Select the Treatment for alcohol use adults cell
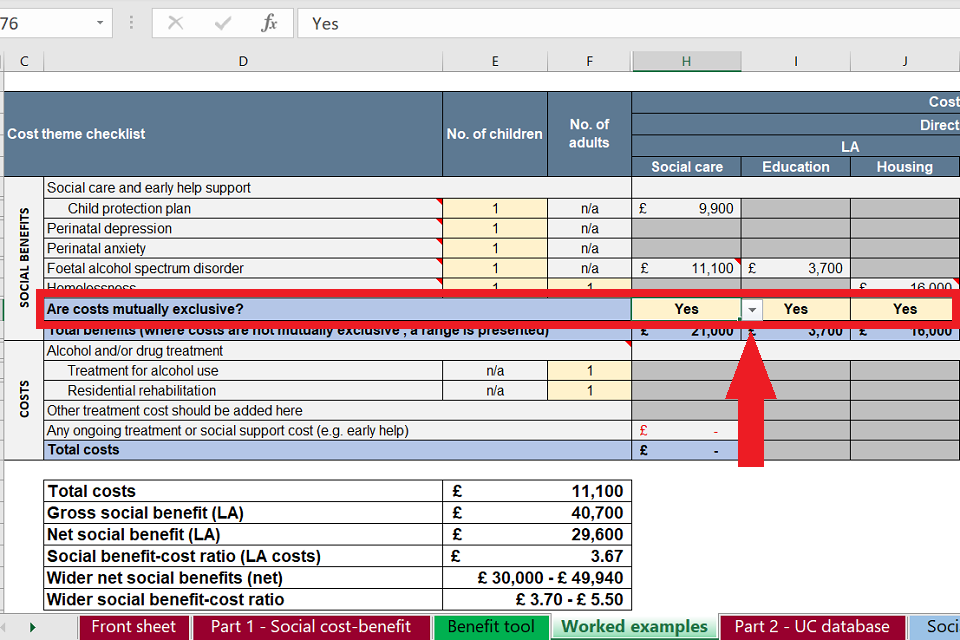This screenshot has height=640, width=960. (x=589, y=371)
